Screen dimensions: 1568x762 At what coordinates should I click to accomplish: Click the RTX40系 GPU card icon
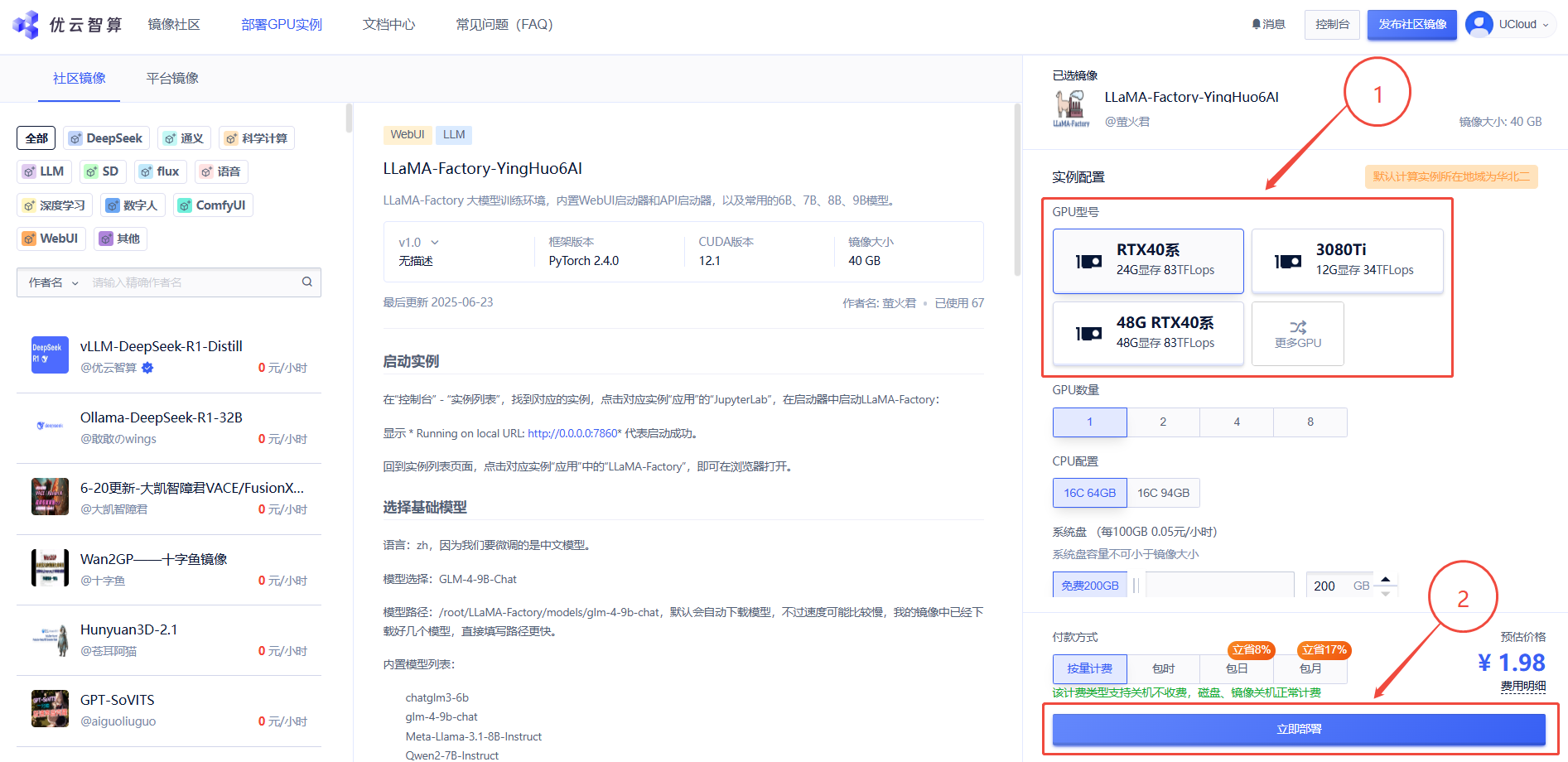[x=1088, y=261]
